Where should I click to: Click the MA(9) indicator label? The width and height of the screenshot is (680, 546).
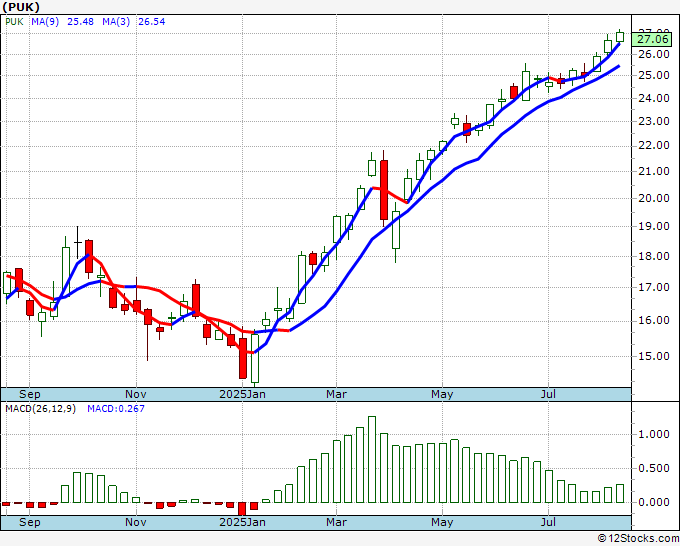[x=45, y=22]
